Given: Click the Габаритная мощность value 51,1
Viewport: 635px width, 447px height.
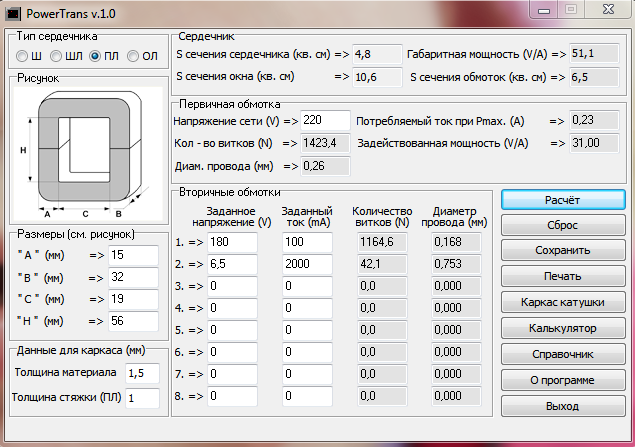Looking at the screenshot, I should pyautogui.click(x=595, y=53).
